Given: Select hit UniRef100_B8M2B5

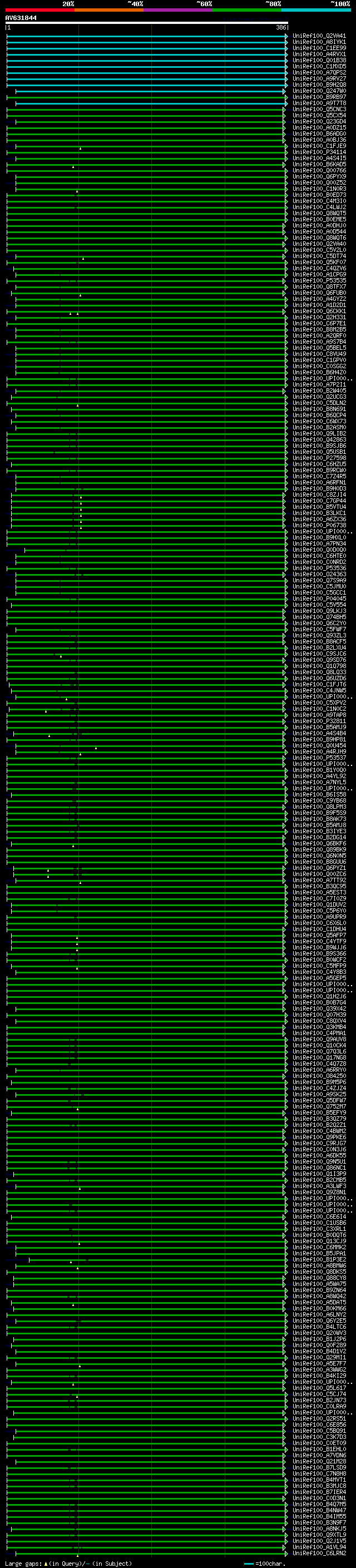Looking at the screenshot, I should coord(319,329).
